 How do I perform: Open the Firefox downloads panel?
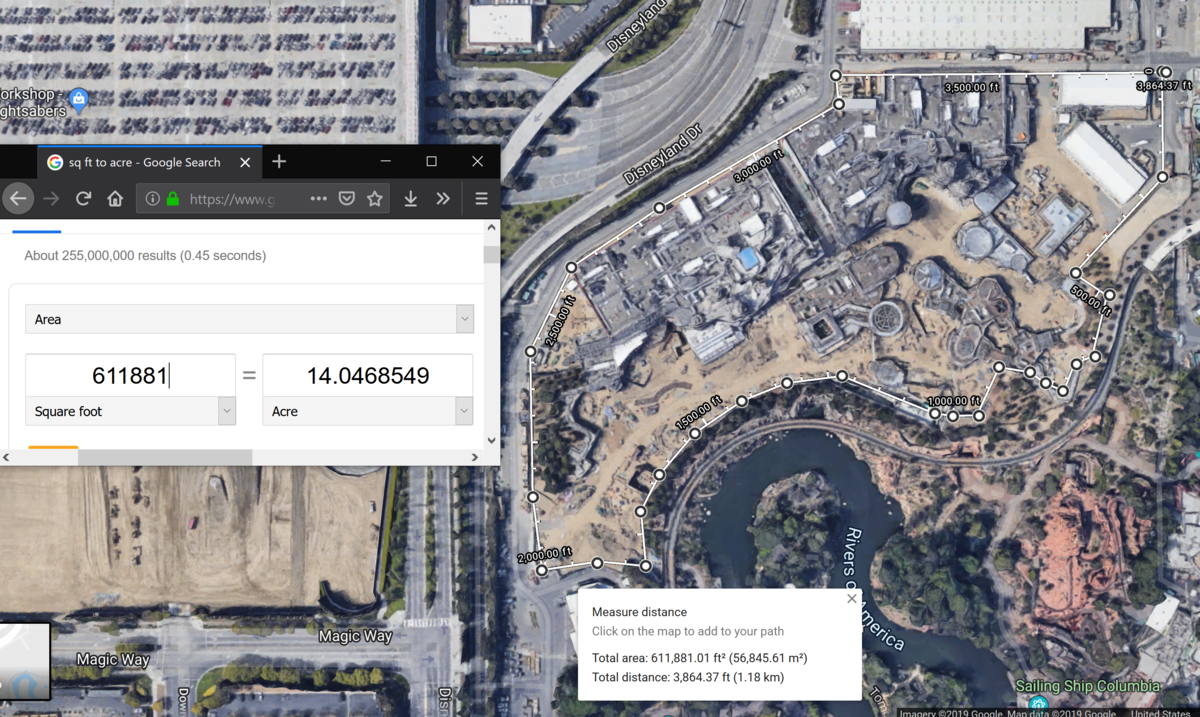410,199
